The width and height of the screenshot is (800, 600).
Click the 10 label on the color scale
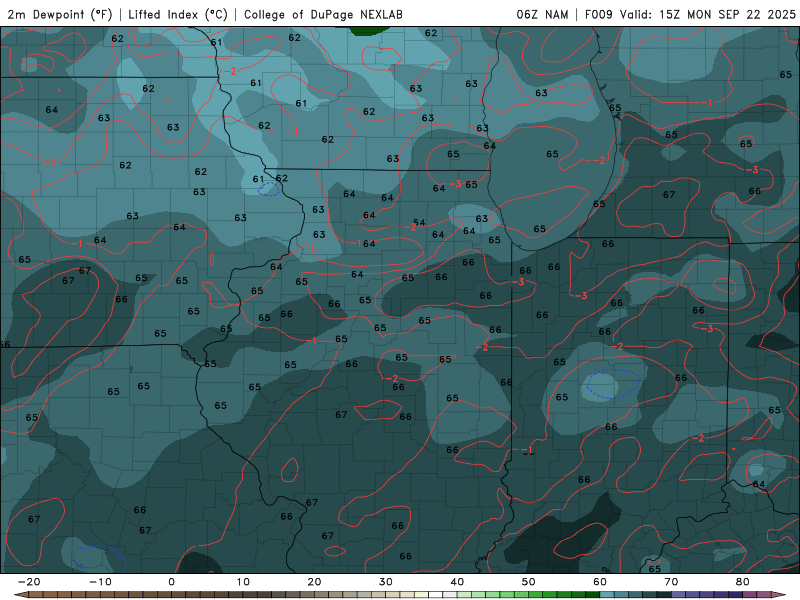tap(243, 582)
